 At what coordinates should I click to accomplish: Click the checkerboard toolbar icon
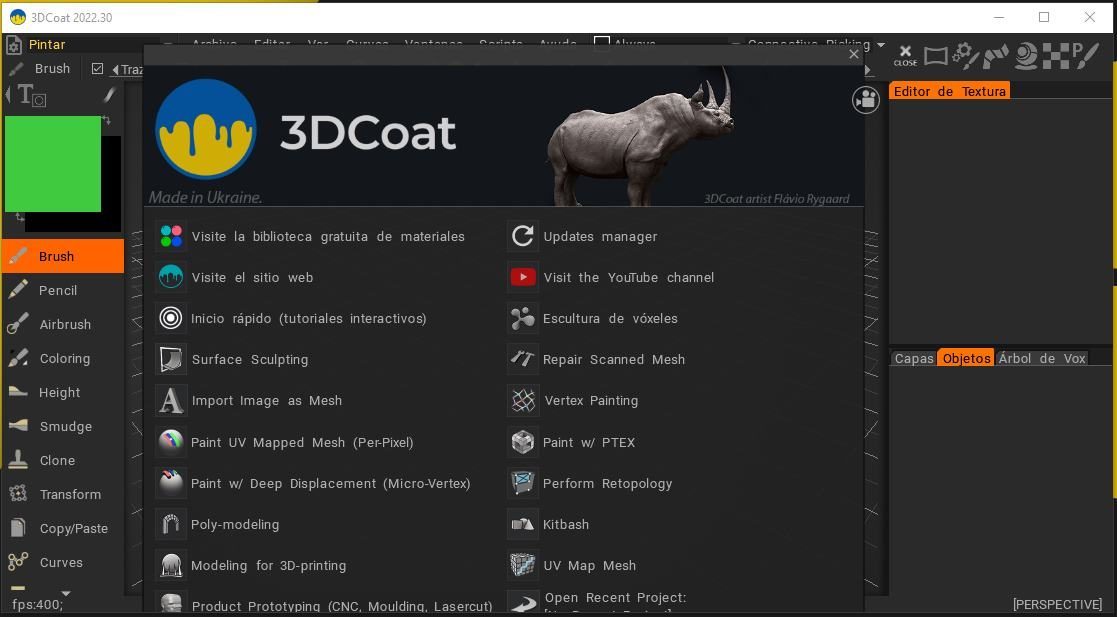click(1056, 56)
